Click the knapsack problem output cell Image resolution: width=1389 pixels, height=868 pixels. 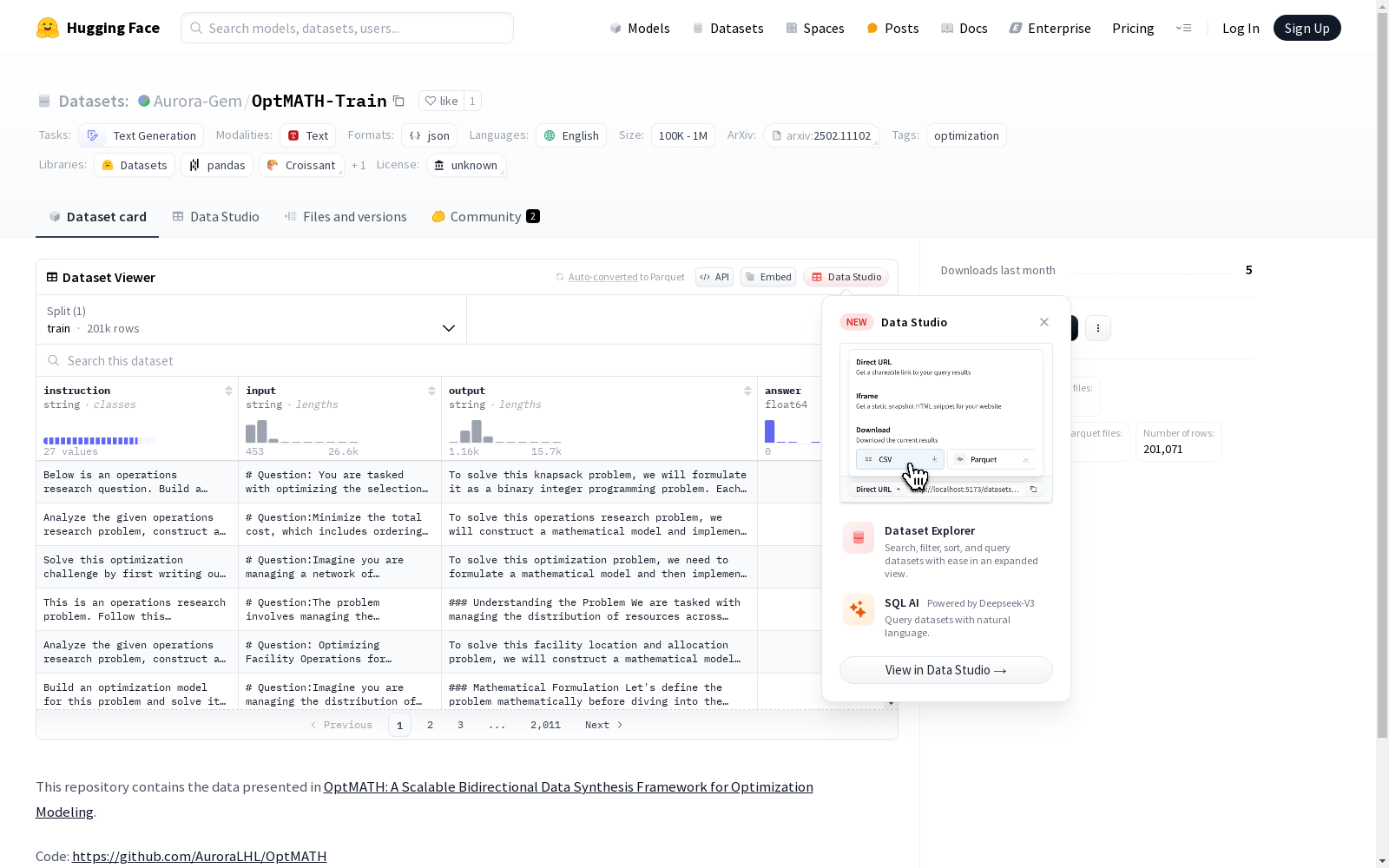599,482
